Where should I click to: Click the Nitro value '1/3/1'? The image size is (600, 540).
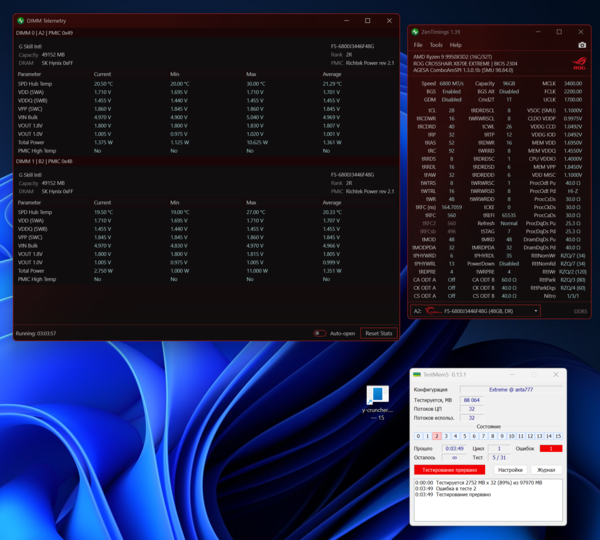click(572, 296)
